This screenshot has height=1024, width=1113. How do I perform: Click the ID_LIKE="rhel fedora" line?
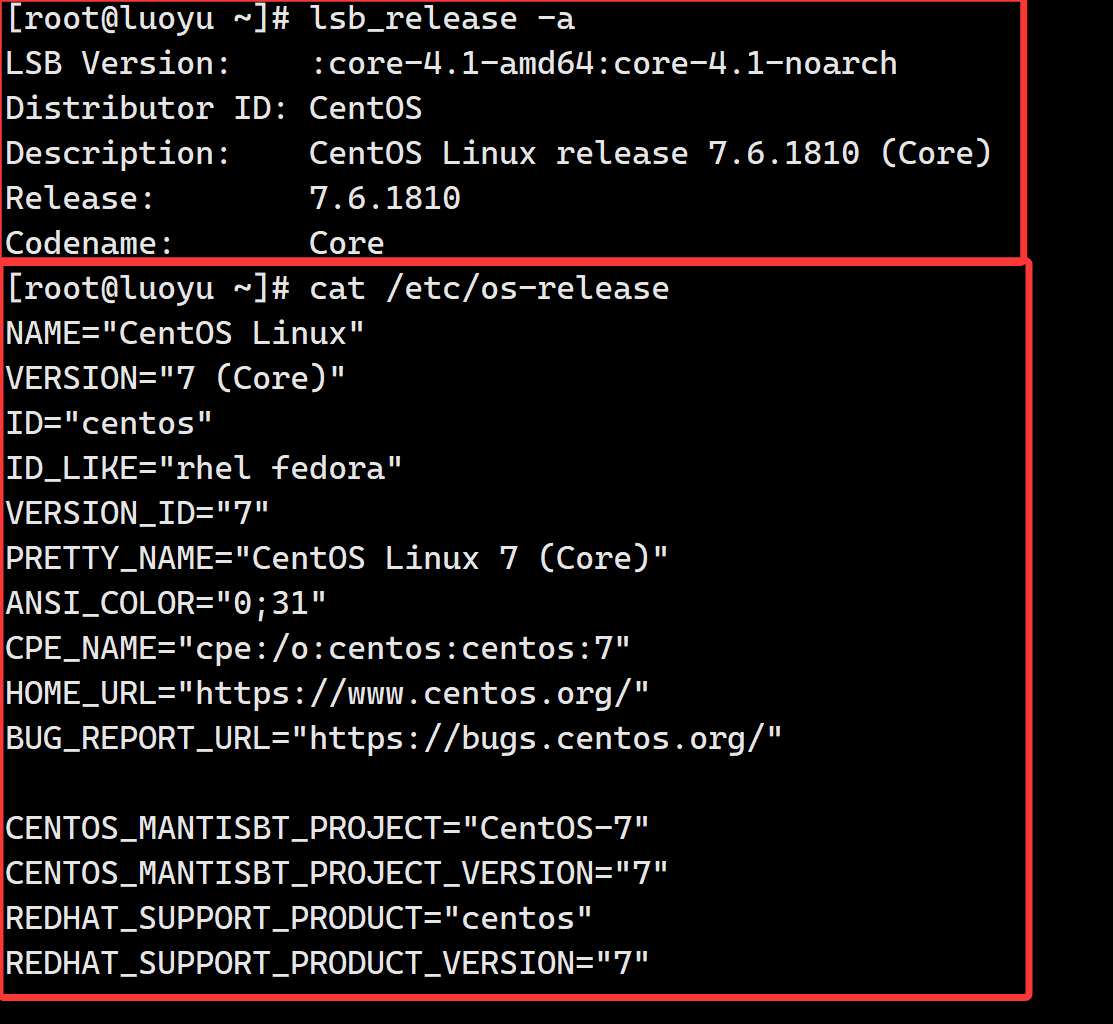point(204,468)
